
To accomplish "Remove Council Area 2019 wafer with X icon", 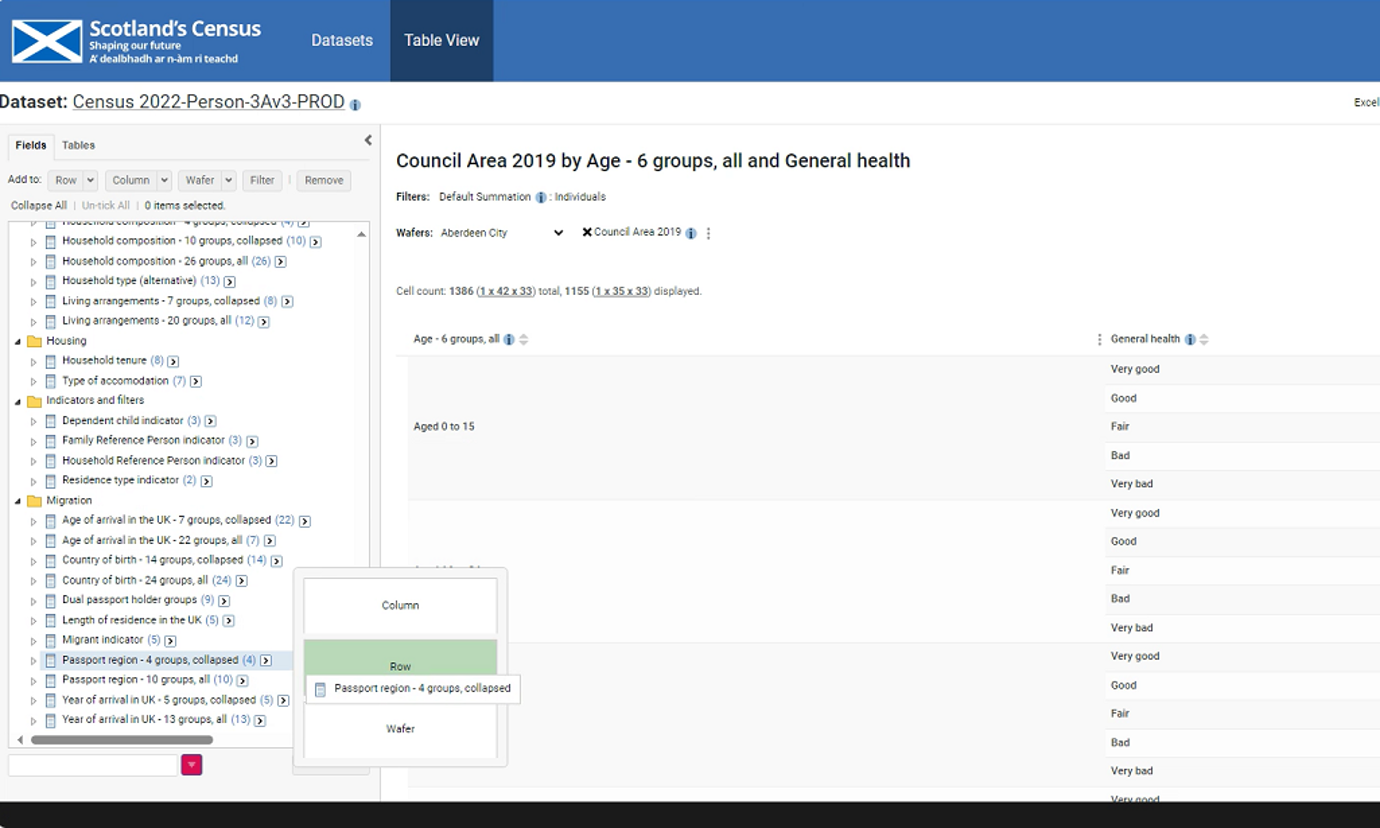I will click(587, 232).
